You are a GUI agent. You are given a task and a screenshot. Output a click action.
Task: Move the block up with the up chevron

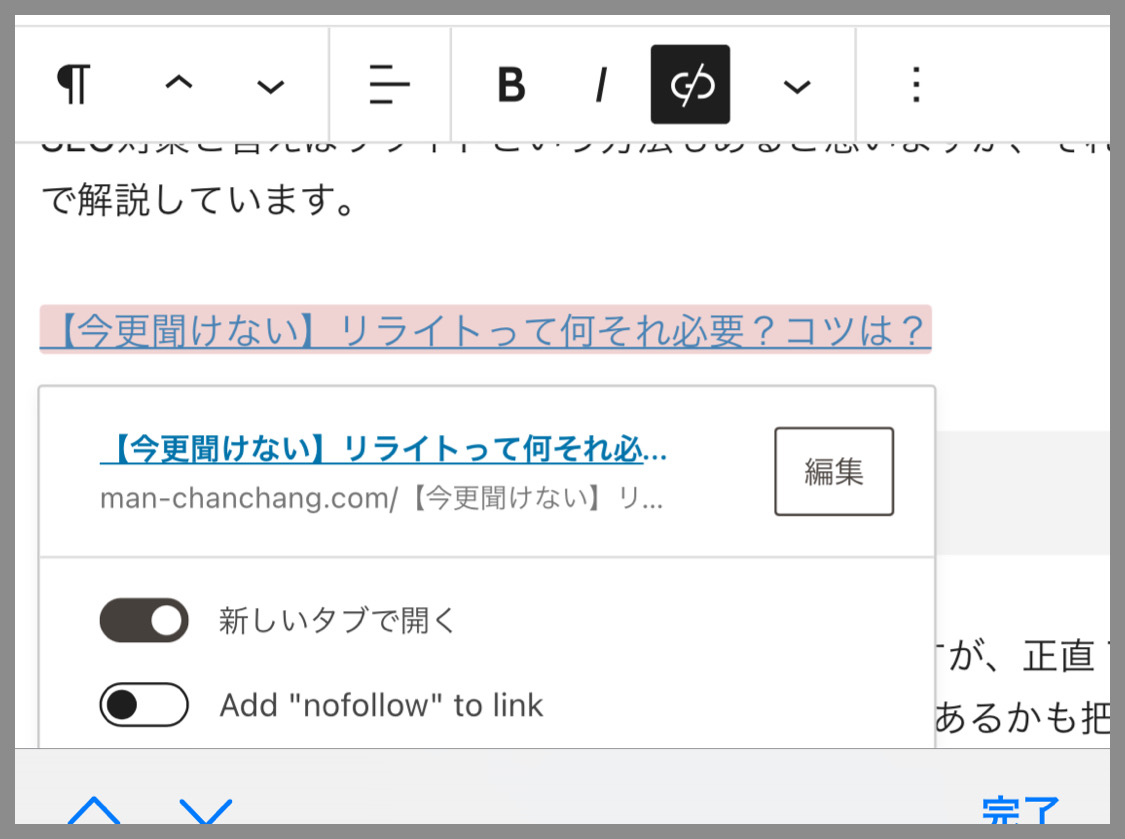click(178, 85)
